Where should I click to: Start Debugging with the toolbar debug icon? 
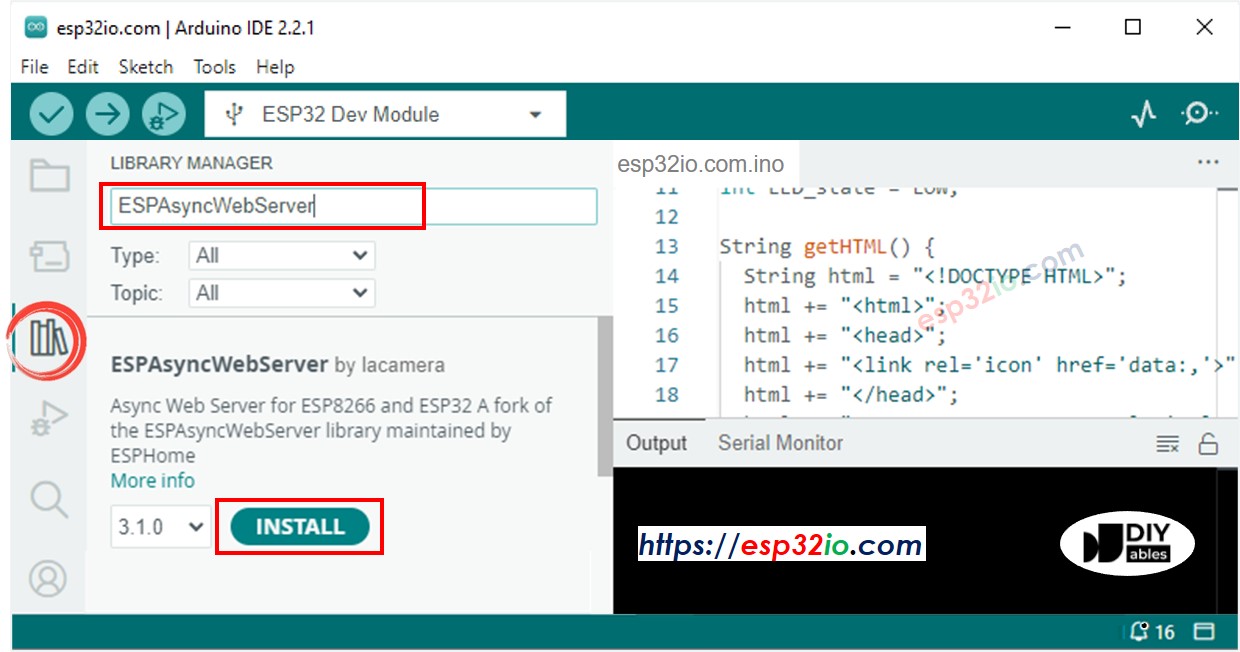click(163, 115)
